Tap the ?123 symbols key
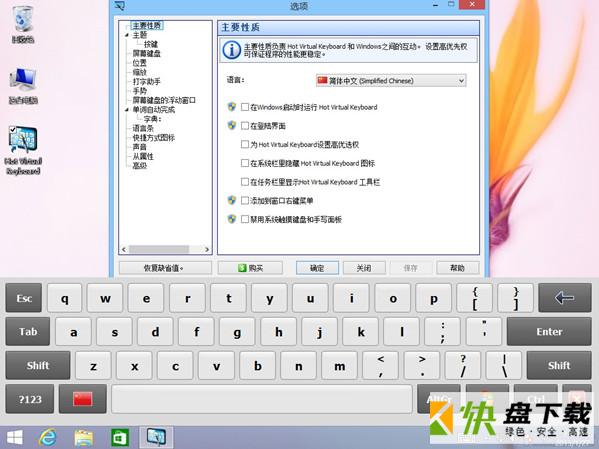This screenshot has width=599, height=449. point(30,399)
